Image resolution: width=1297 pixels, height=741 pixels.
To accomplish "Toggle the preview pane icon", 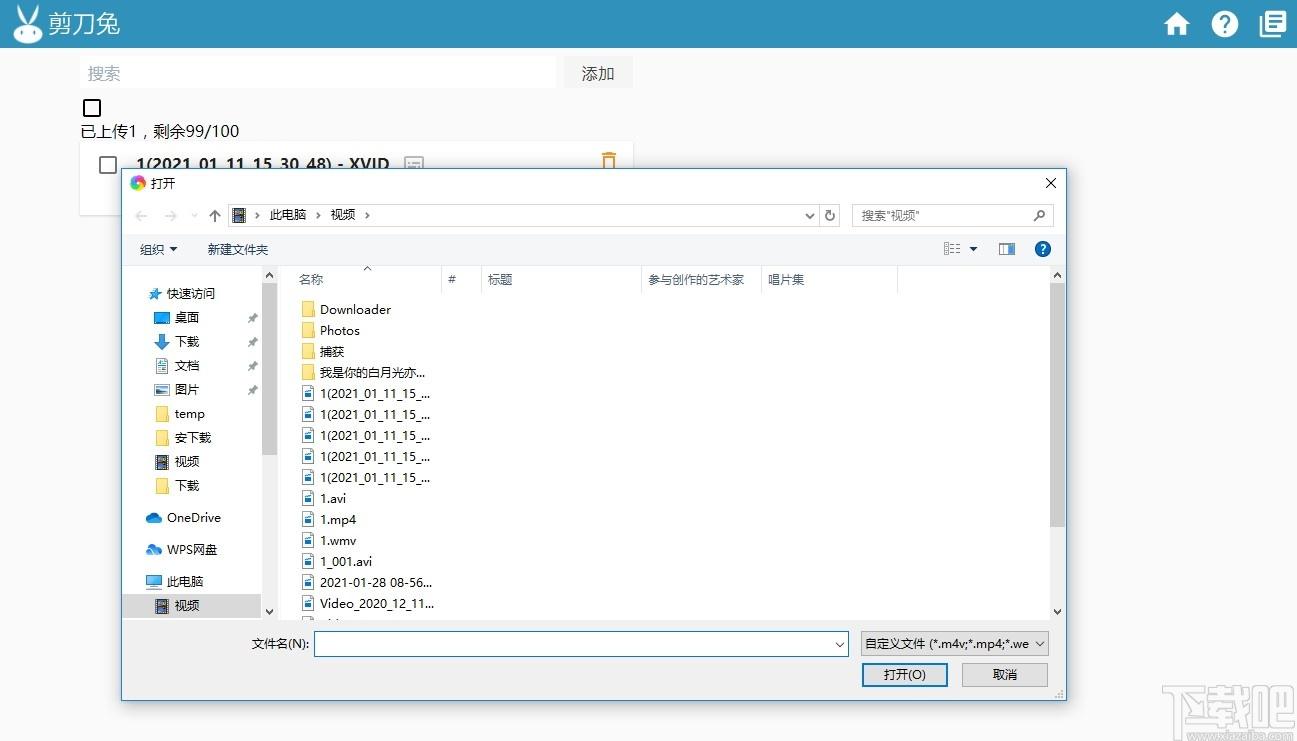I will (1007, 249).
